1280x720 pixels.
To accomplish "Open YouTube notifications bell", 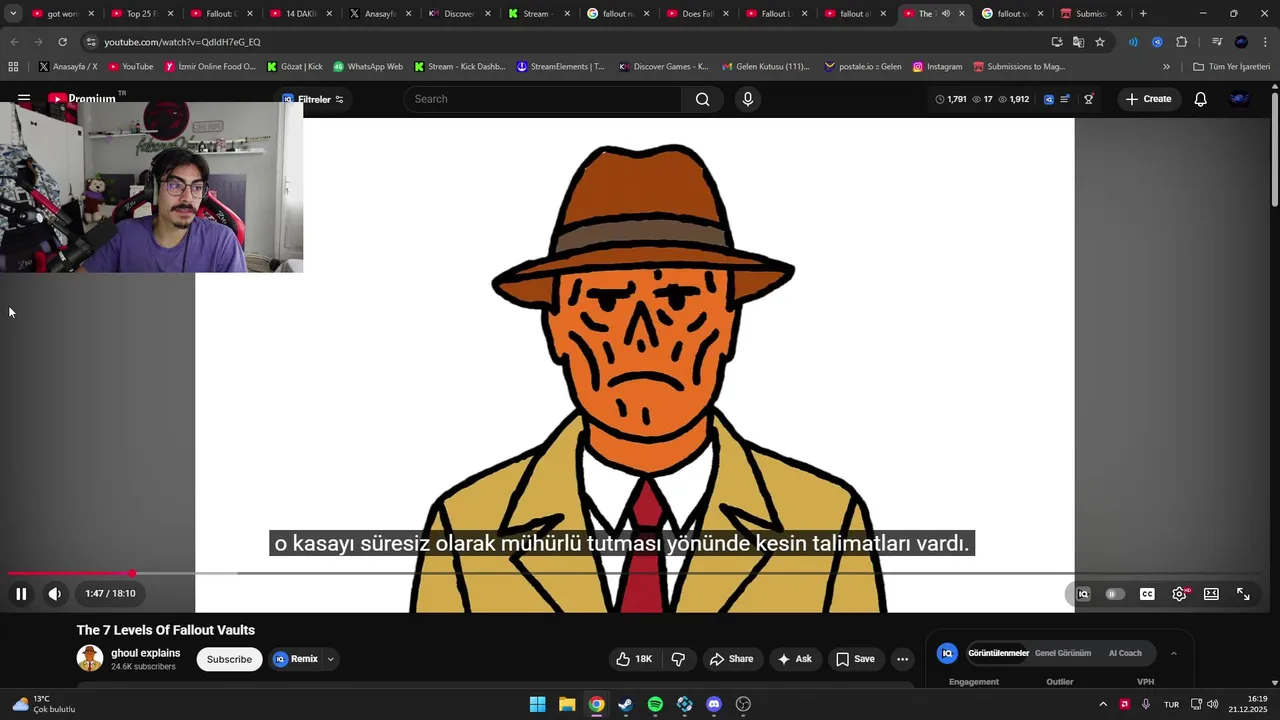I will pyautogui.click(x=1200, y=99).
